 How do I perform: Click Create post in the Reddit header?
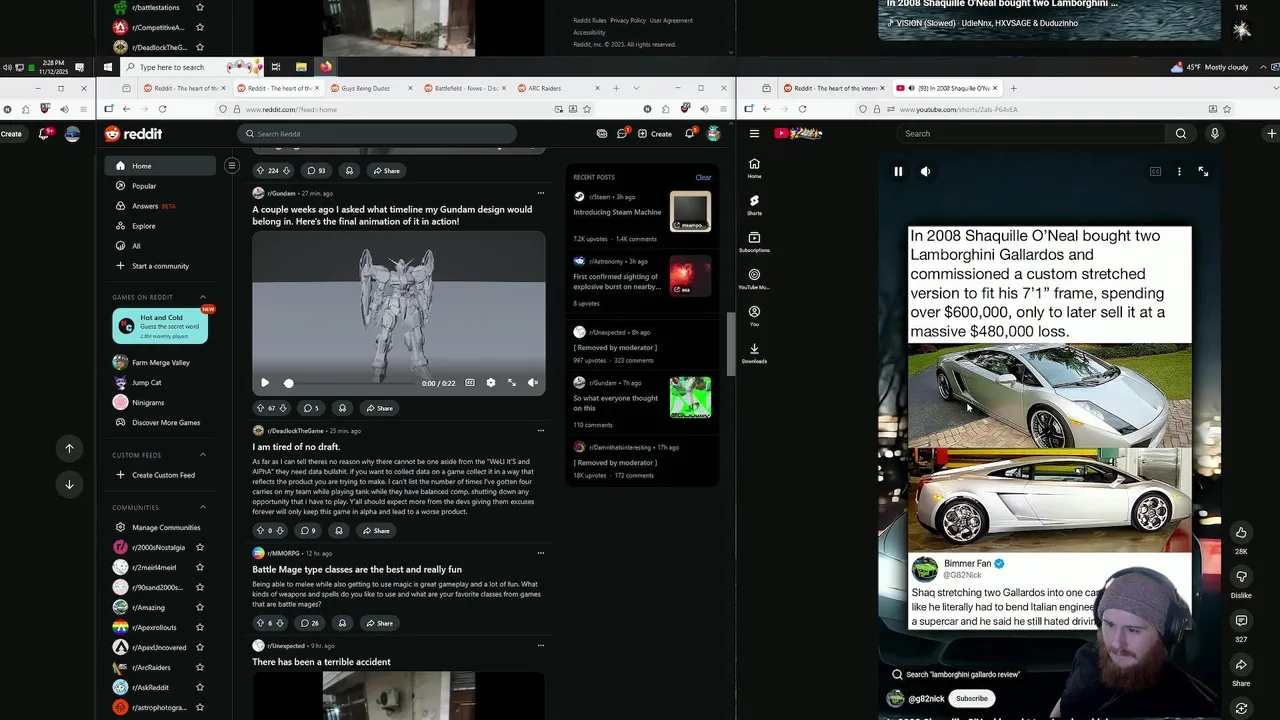(656, 134)
